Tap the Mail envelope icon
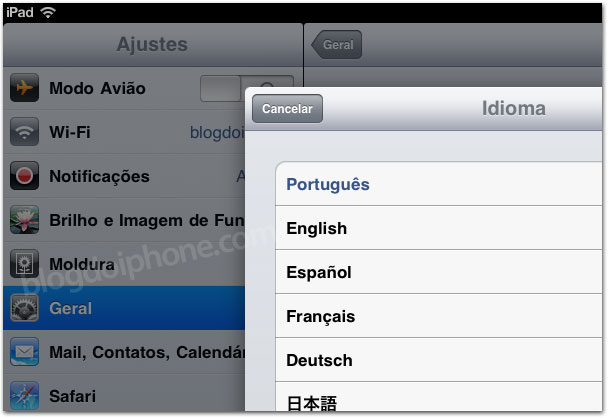The height and width of the screenshot is (418, 609). pyautogui.click(x=24, y=352)
